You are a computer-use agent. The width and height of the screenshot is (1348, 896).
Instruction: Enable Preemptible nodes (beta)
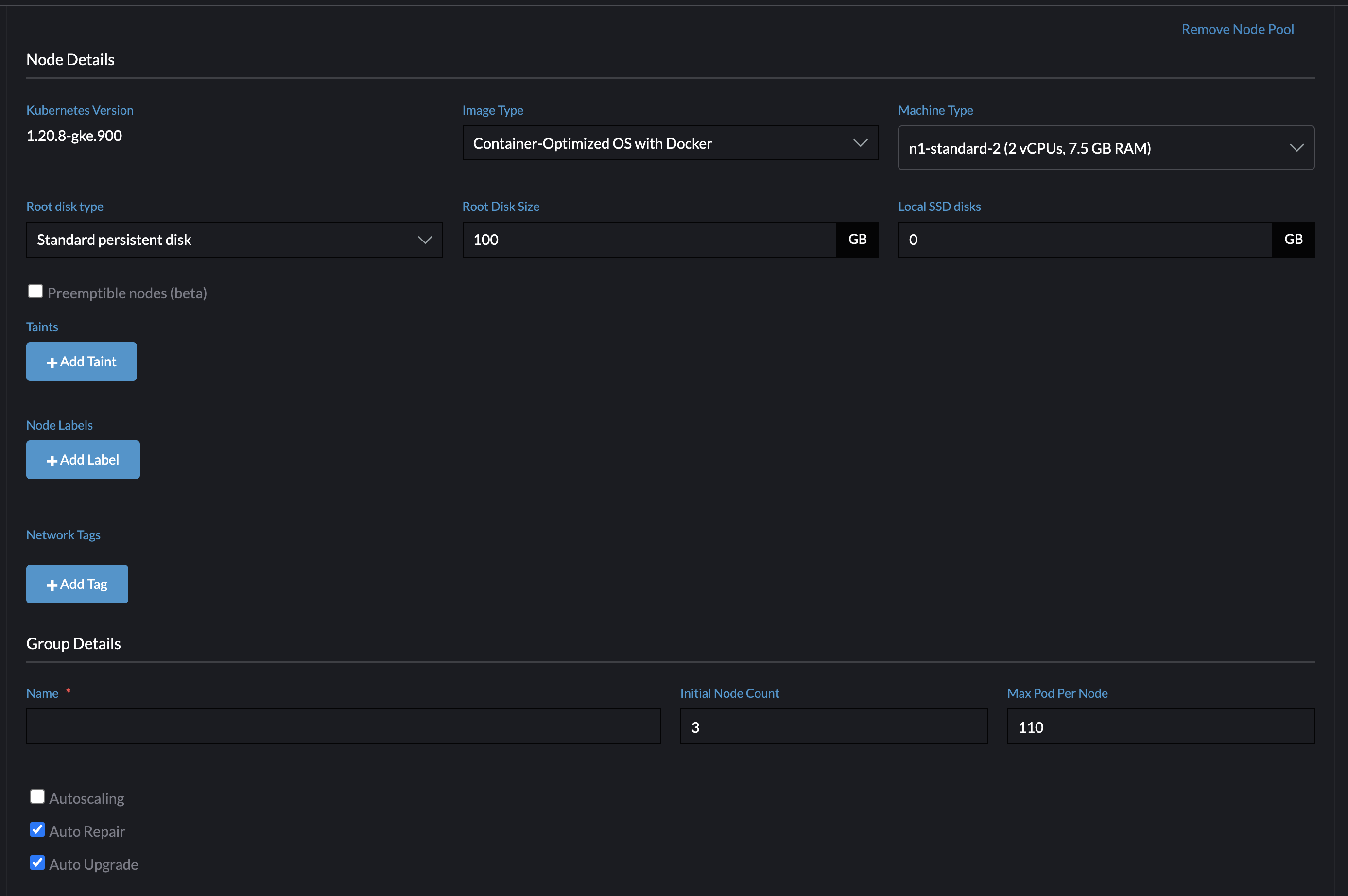(35, 291)
